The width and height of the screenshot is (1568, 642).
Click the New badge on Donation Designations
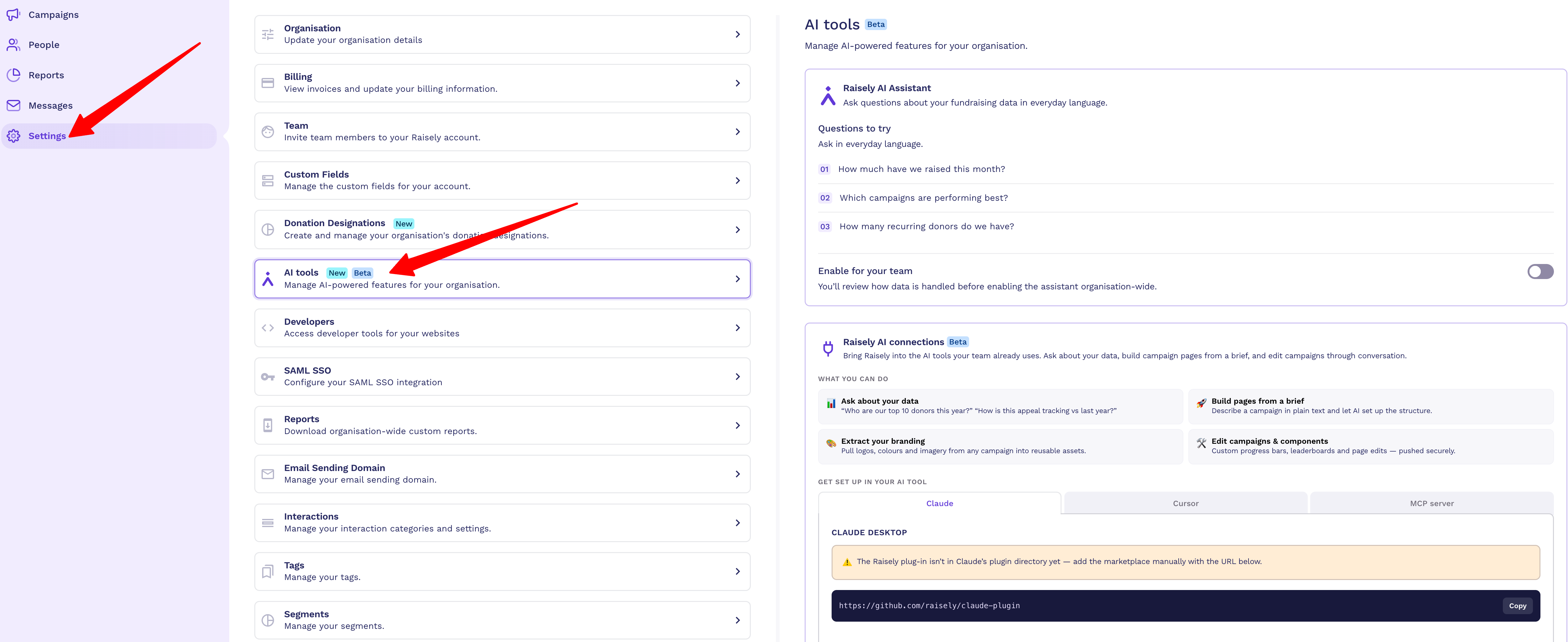coord(403,224)
